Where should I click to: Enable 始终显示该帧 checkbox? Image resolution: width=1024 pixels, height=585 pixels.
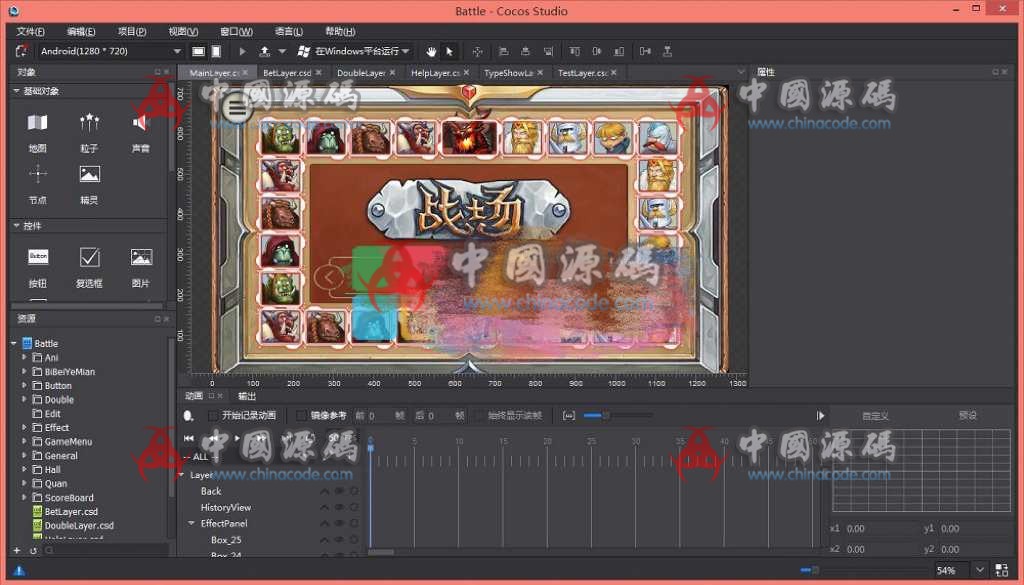click(479, 415)
